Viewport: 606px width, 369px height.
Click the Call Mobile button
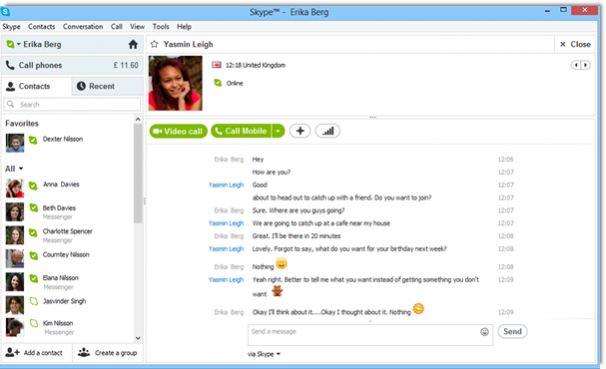pos(242,131)
